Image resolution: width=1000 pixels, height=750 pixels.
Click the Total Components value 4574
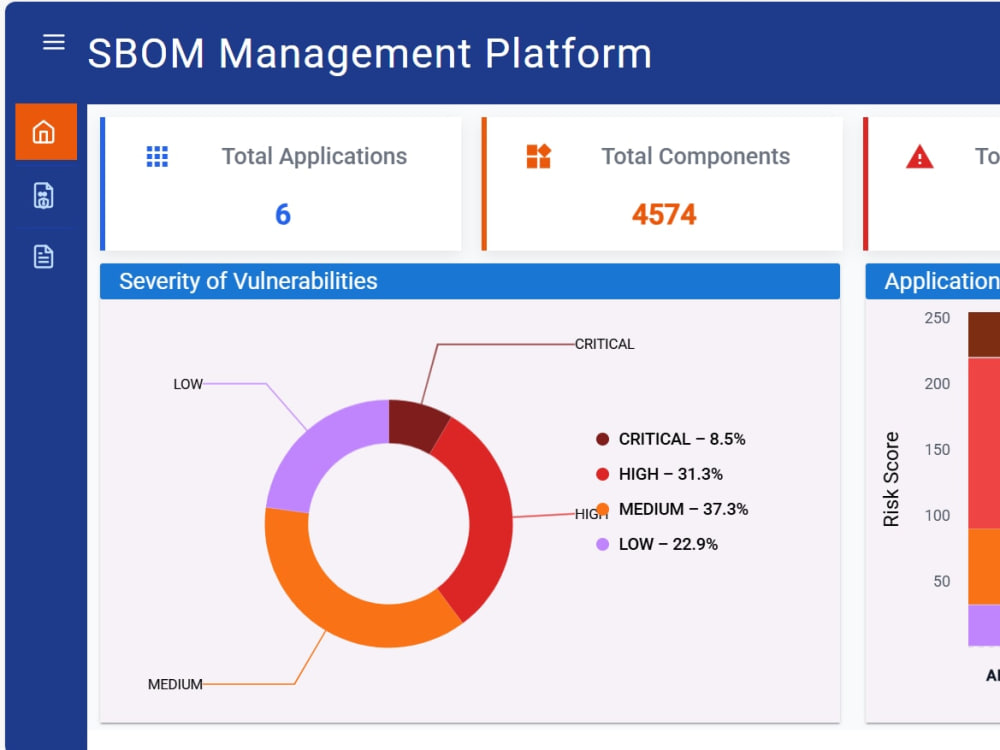(664, 214)
